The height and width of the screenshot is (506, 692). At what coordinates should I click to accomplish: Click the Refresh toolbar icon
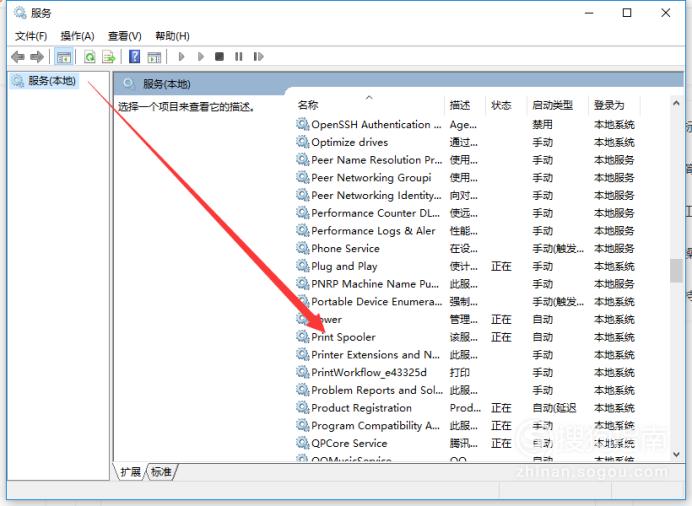click(x=90, y=56)
